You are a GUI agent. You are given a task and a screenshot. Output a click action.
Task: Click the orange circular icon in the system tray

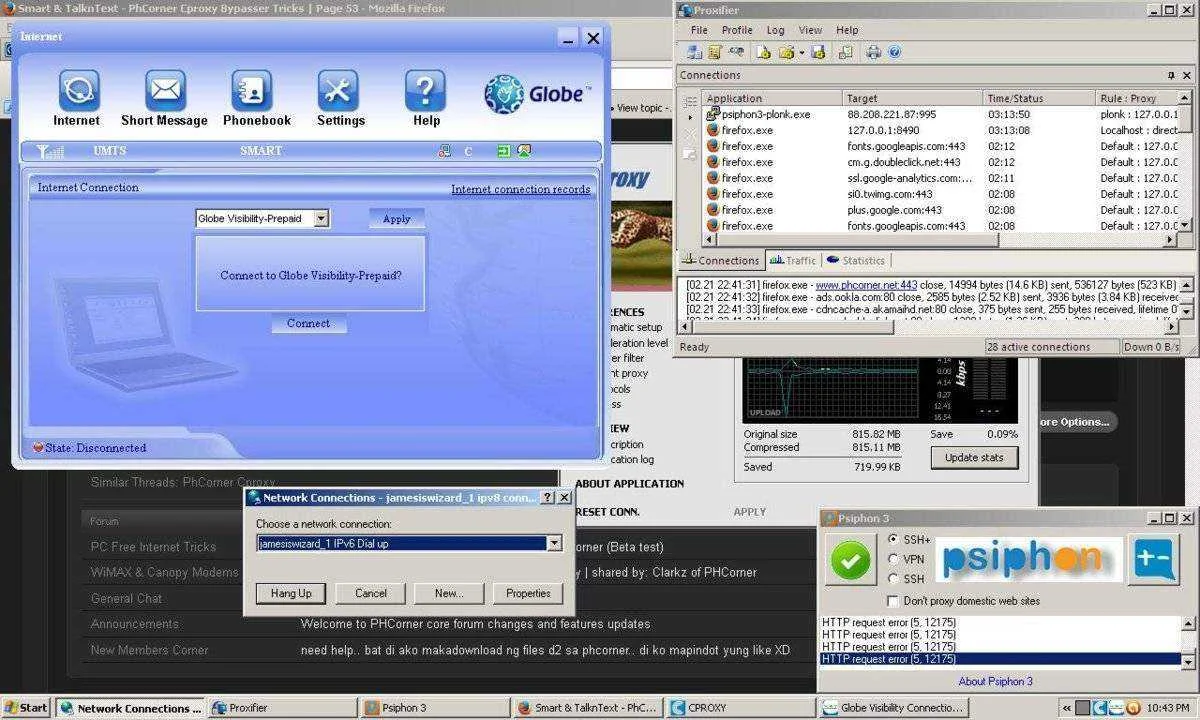pos(1132,707)
